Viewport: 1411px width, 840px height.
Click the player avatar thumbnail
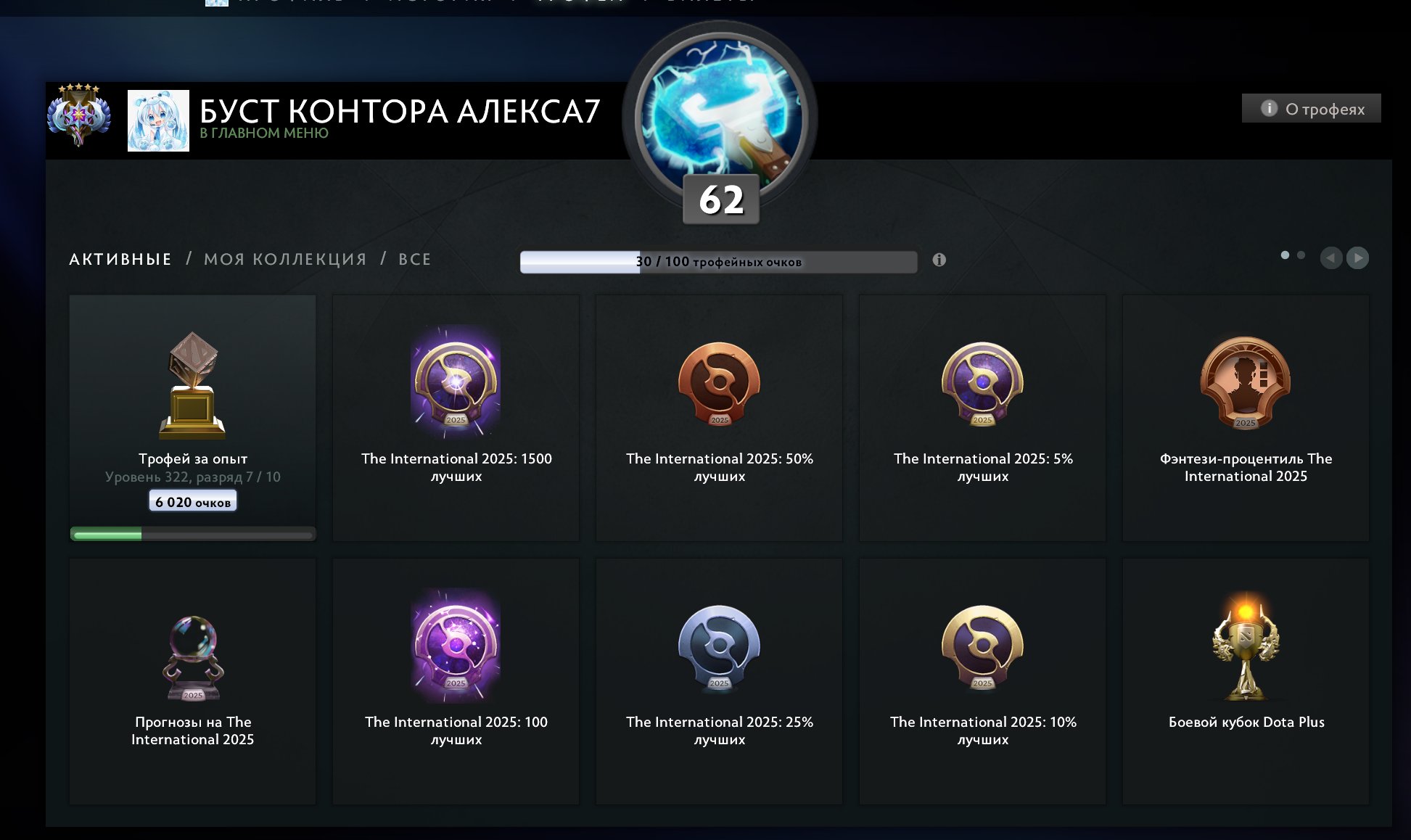pos(158,120)
